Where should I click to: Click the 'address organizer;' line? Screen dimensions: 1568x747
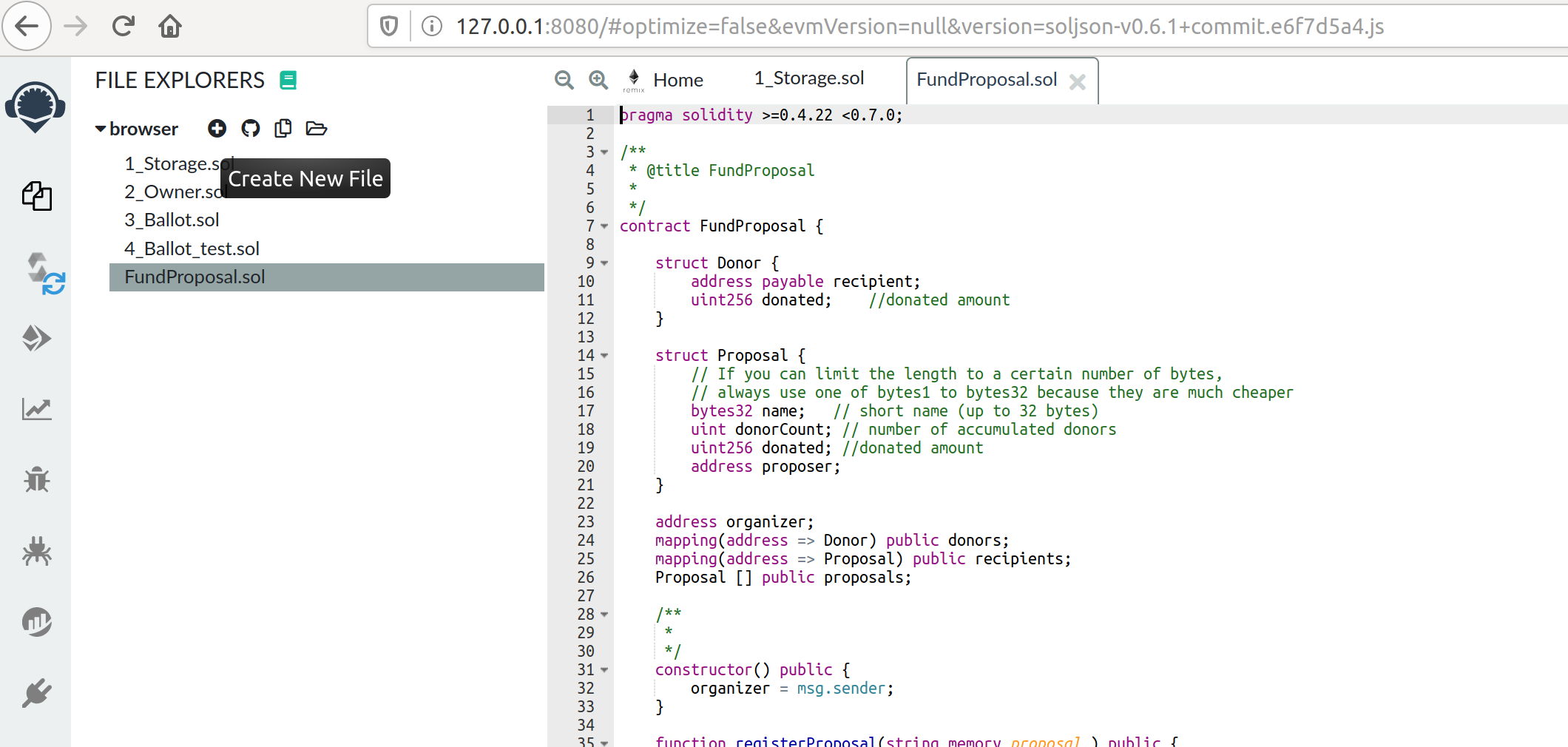pyautogui.click(x=734, y=522)
